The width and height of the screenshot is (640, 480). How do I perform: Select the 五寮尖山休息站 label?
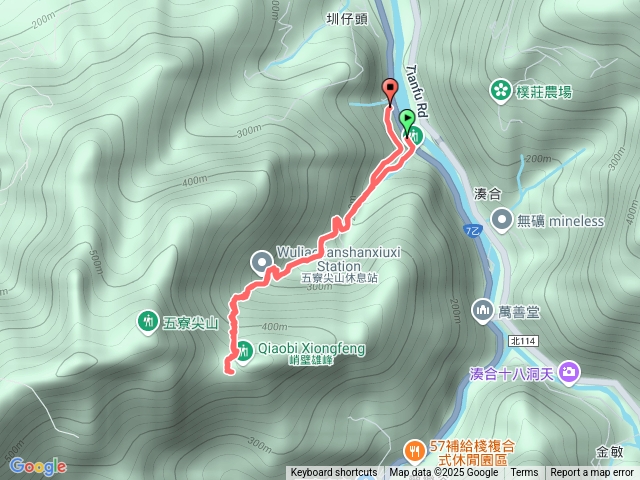[x=339, y=279]
